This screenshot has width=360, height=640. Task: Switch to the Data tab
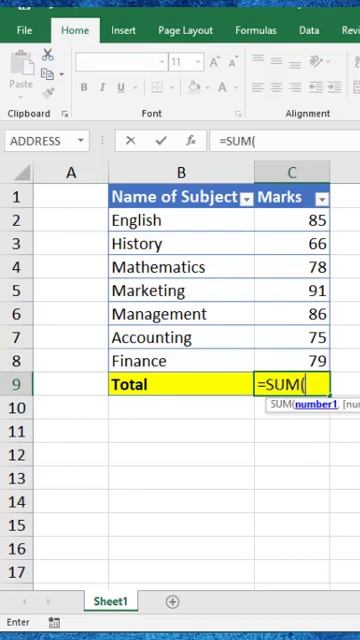point(309,31)
